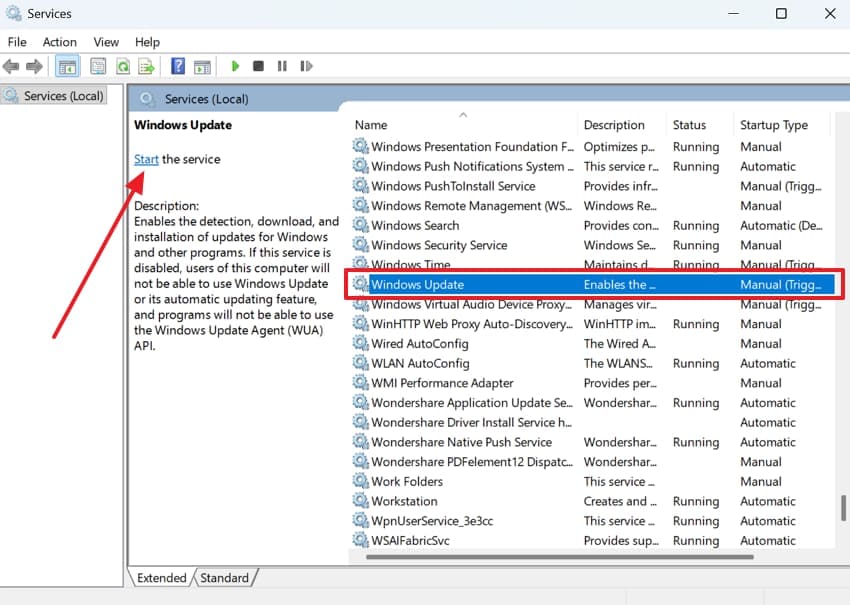Click 'Provides sup...' description of WSAIFabricSvc

[x=621, y=540]
